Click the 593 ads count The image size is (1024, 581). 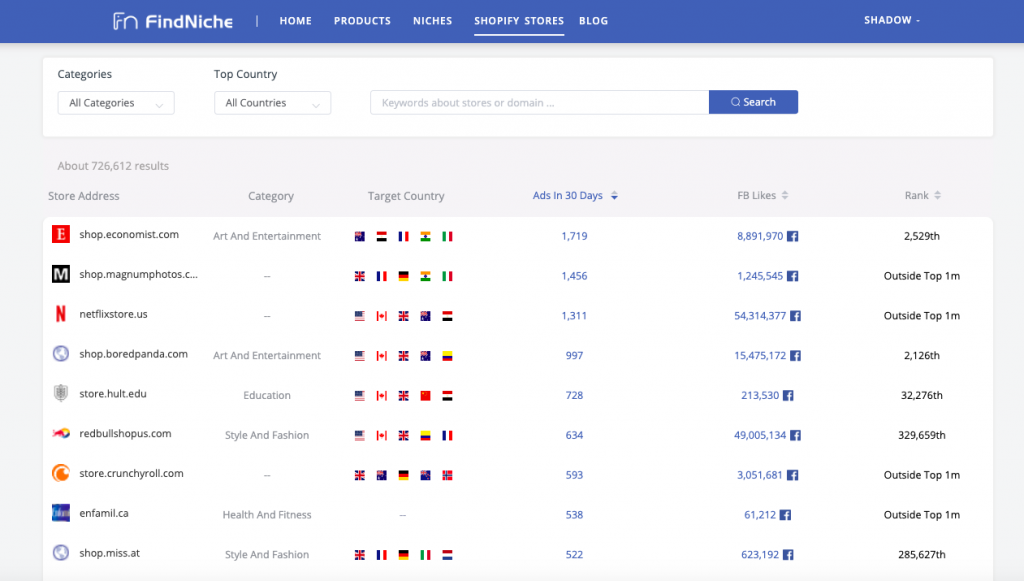574,475
